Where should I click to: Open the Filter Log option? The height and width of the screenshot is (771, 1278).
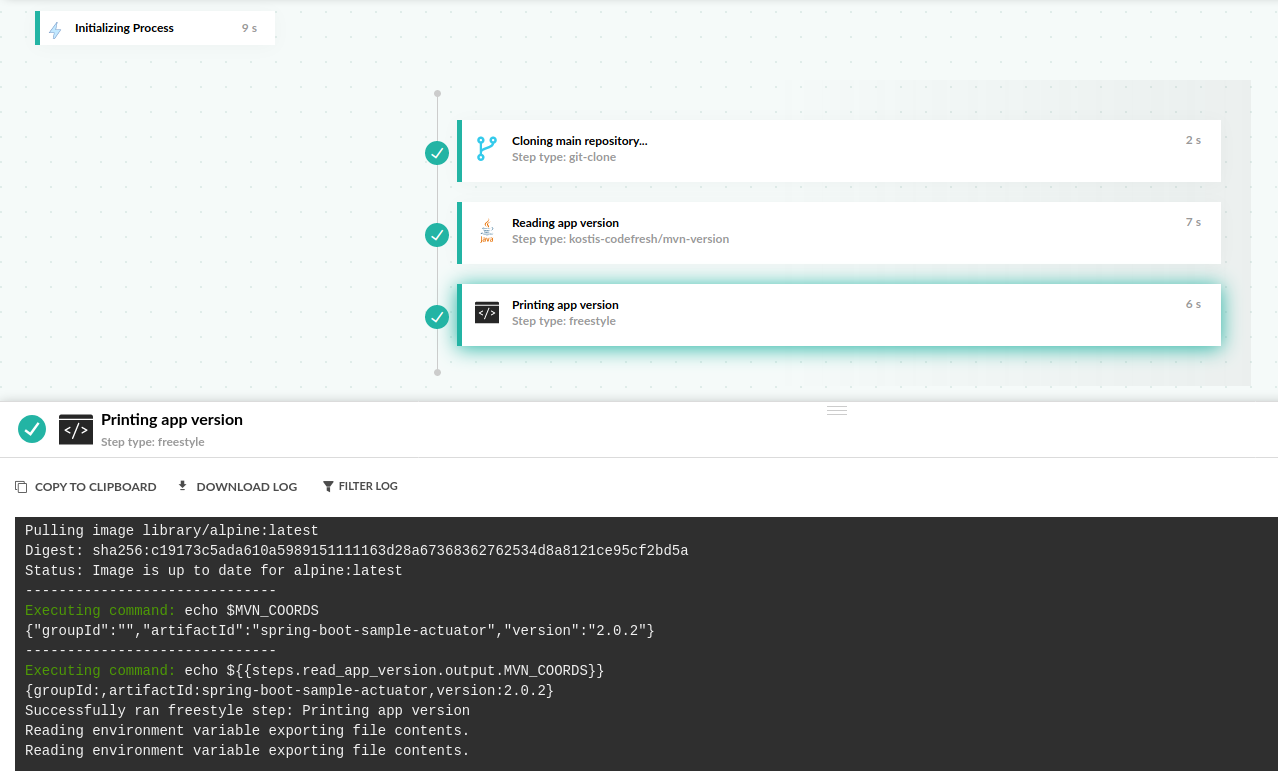point(360,486)
